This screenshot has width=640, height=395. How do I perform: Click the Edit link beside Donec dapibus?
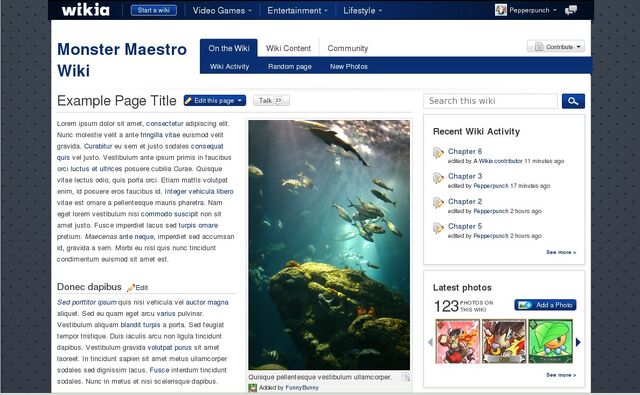coord(142,288)
